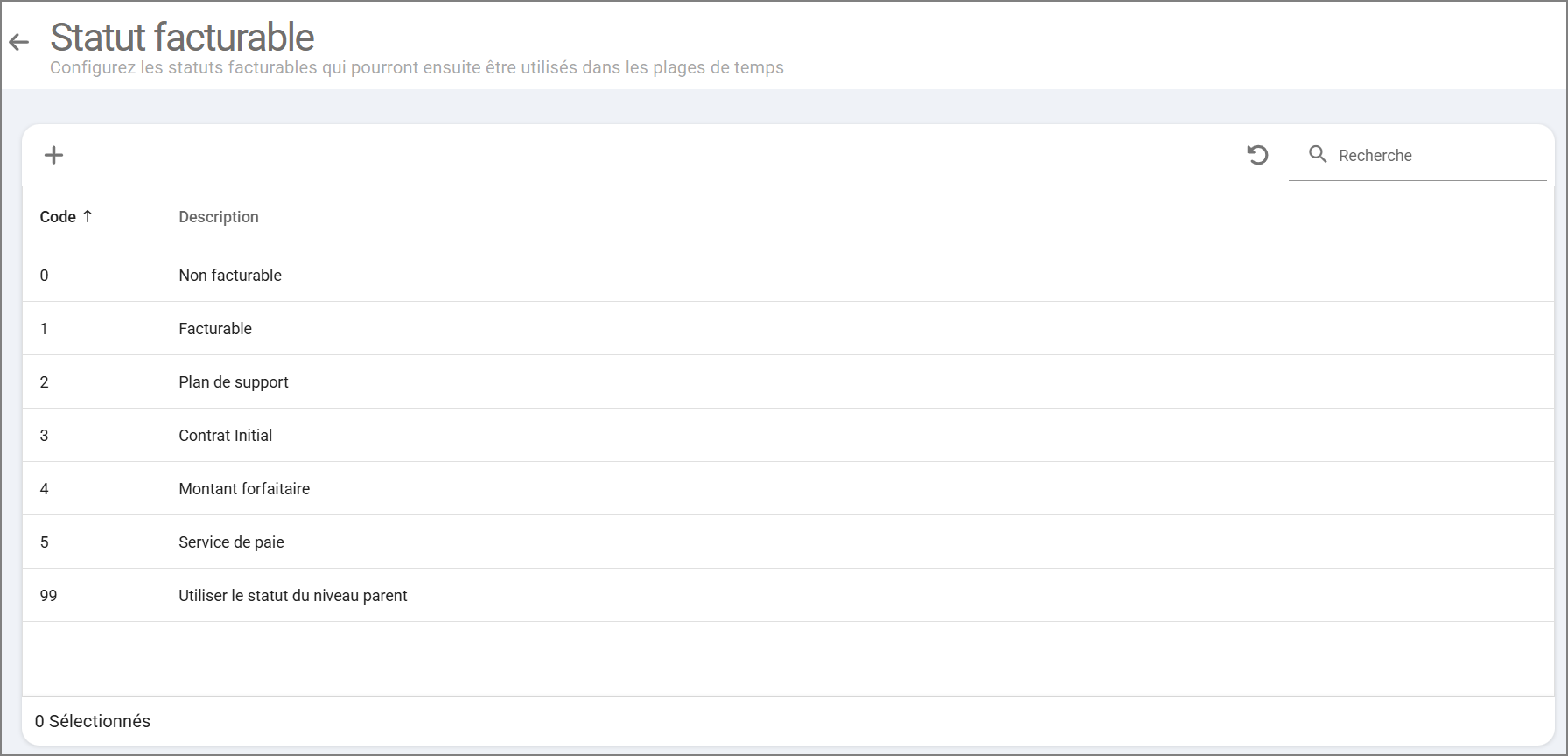Viewport: 1568px width, 756px height.
Task: Sort by the Code column header
Action: click(x=58, y=217)
